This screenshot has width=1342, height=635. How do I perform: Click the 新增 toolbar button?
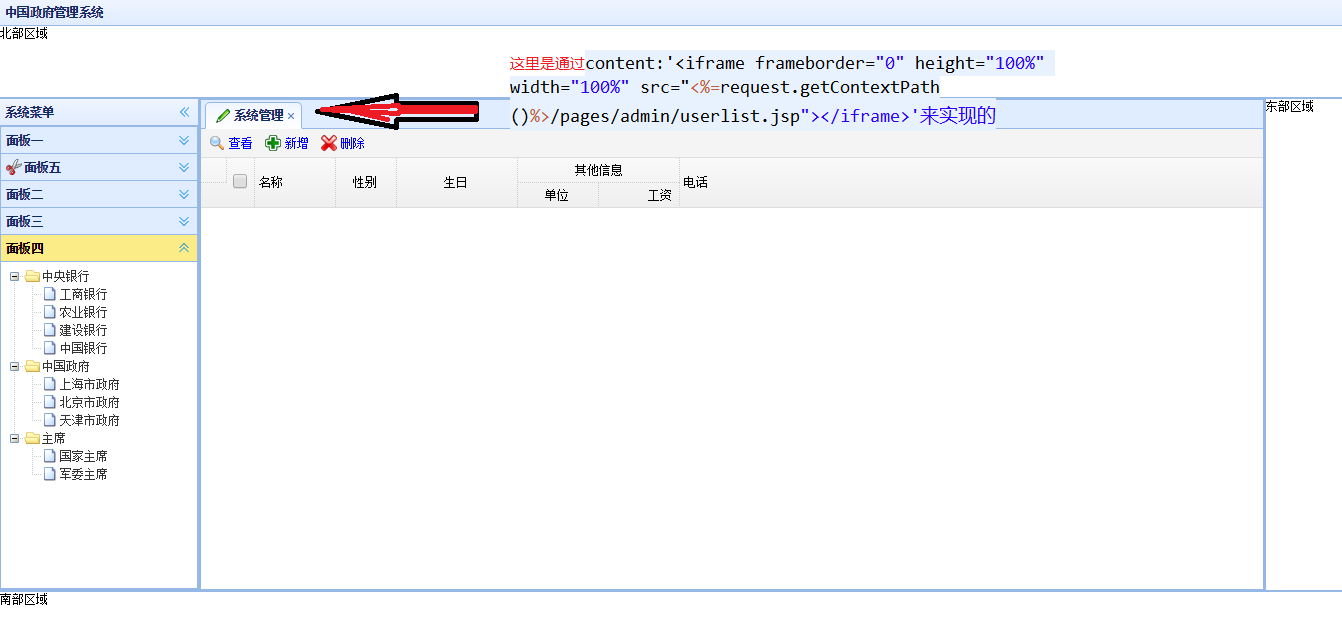(287, 143)
